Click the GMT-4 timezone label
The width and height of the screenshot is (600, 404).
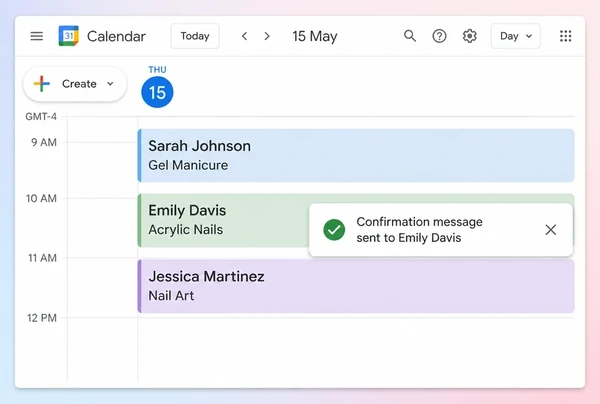[x=41, y=116]
